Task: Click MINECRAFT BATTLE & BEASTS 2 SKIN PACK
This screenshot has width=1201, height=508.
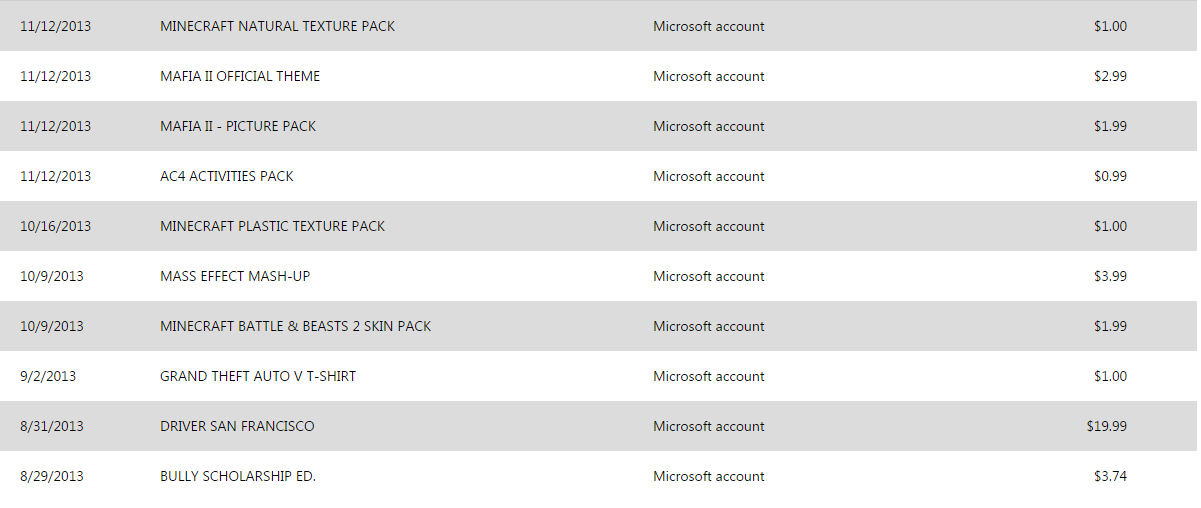Action: pos(295,326)
